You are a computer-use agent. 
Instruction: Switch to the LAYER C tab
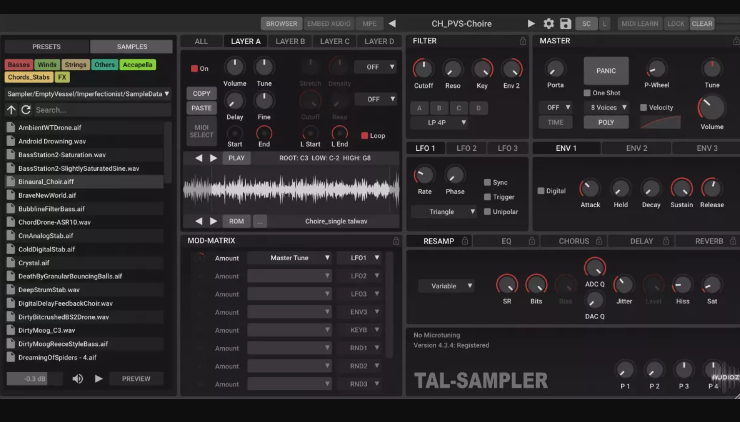point(335,41)
